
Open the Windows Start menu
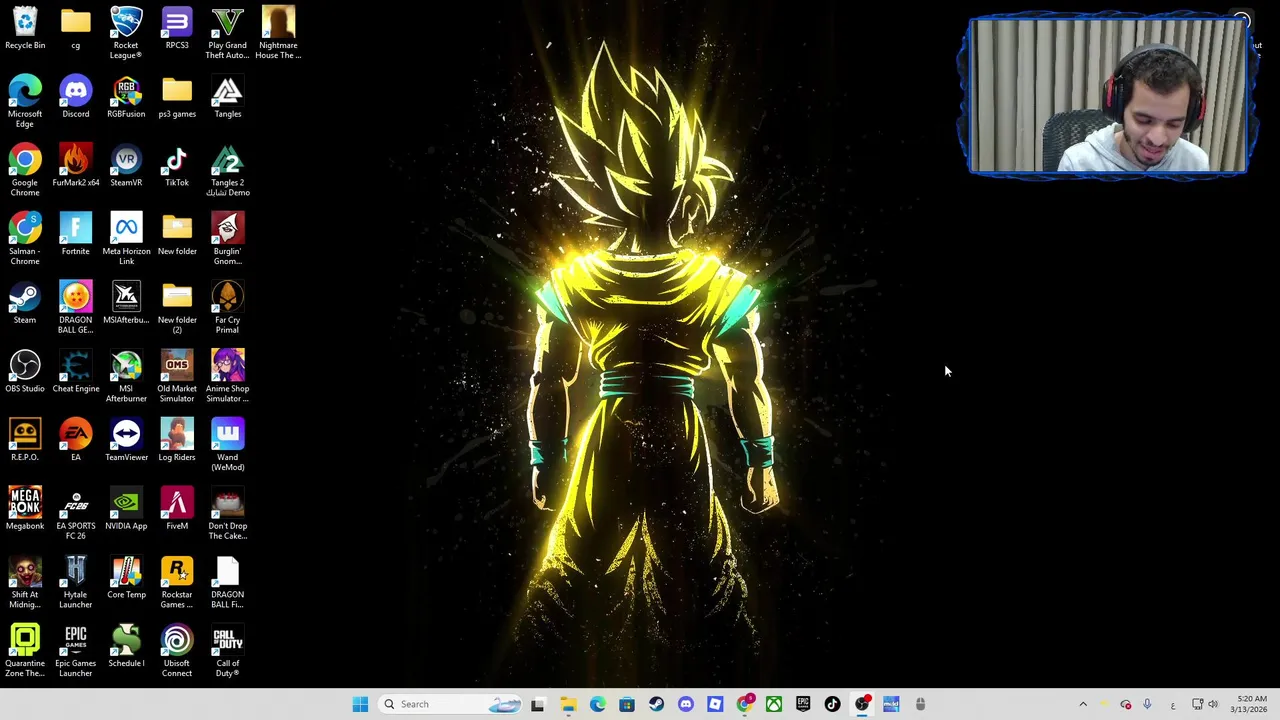(x=360, y=704)
